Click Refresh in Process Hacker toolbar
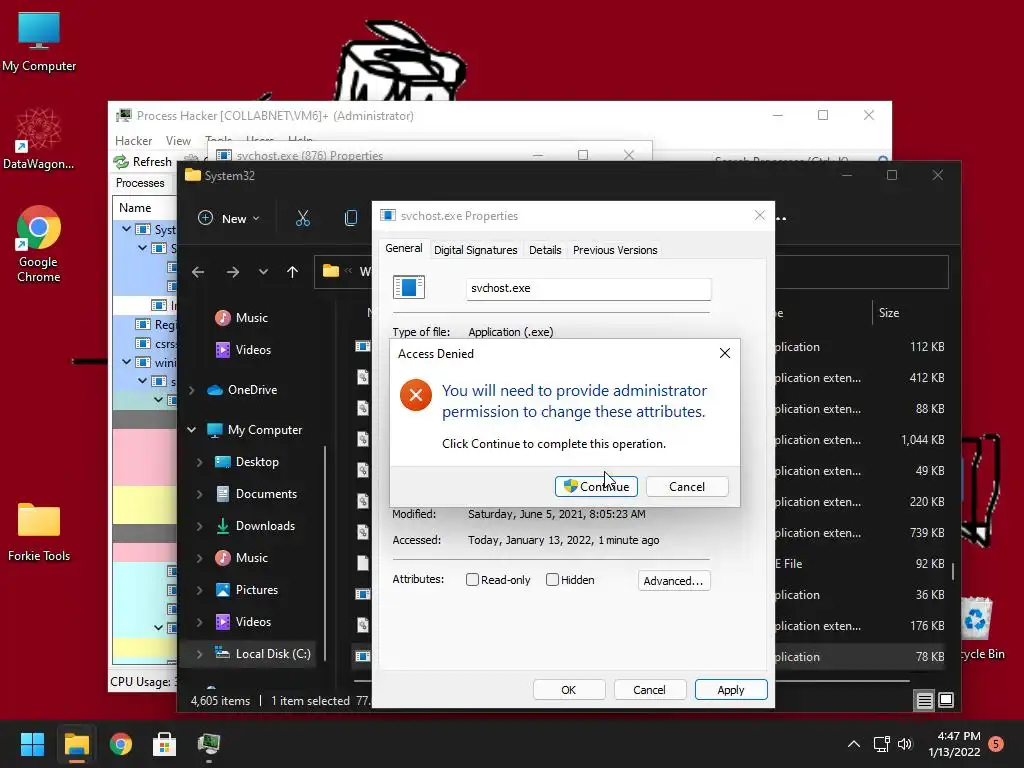 coord(143,162)
